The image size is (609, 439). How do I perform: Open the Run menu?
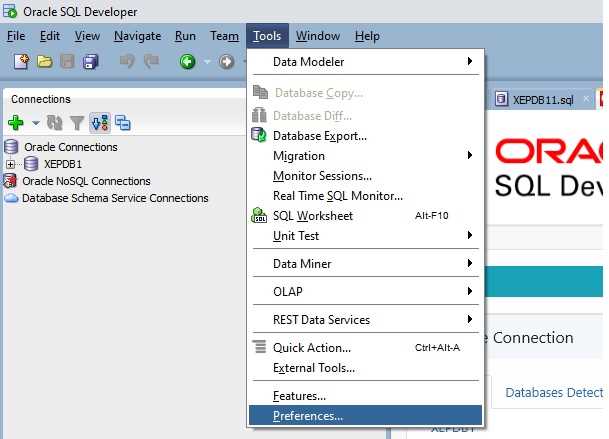185,36
